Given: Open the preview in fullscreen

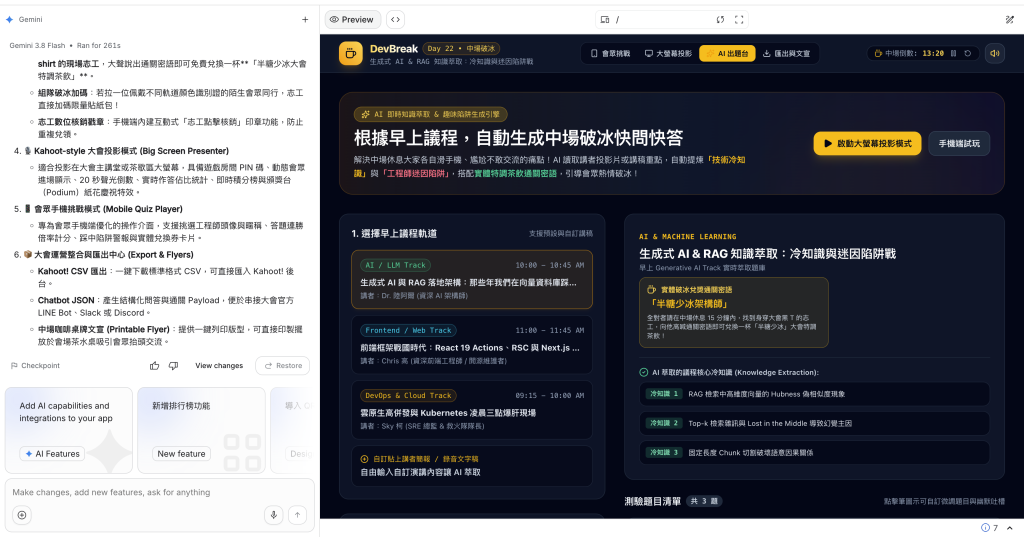Looking at the screenshot, I should point(739,20).
